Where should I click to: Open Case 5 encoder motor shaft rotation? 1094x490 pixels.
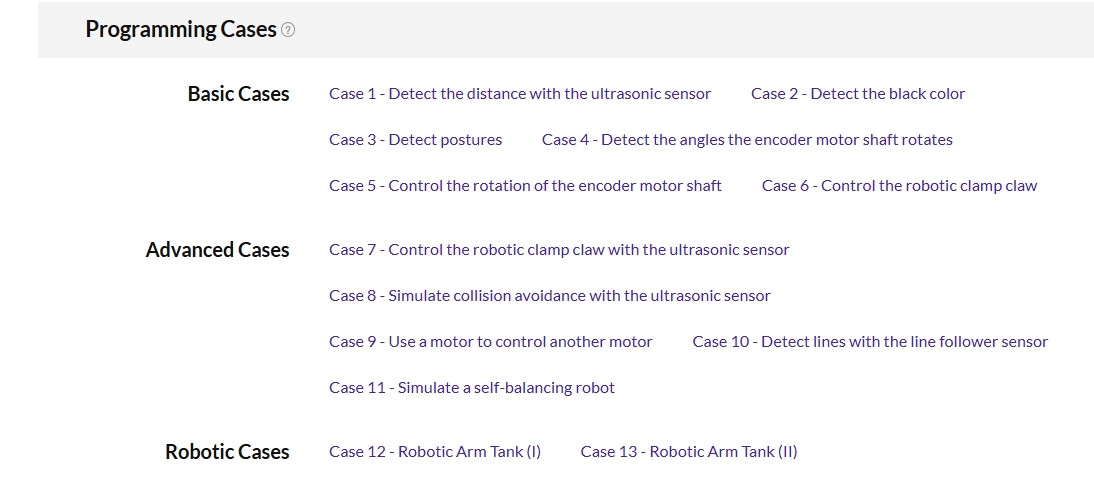pos(525,186)
